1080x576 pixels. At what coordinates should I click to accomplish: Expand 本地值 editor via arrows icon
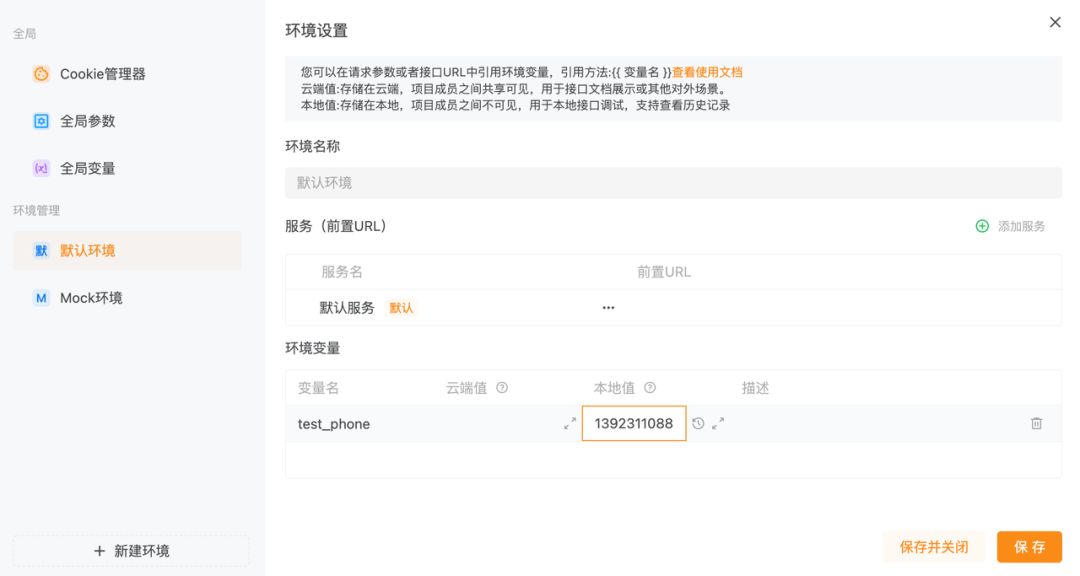coord(717,423)
